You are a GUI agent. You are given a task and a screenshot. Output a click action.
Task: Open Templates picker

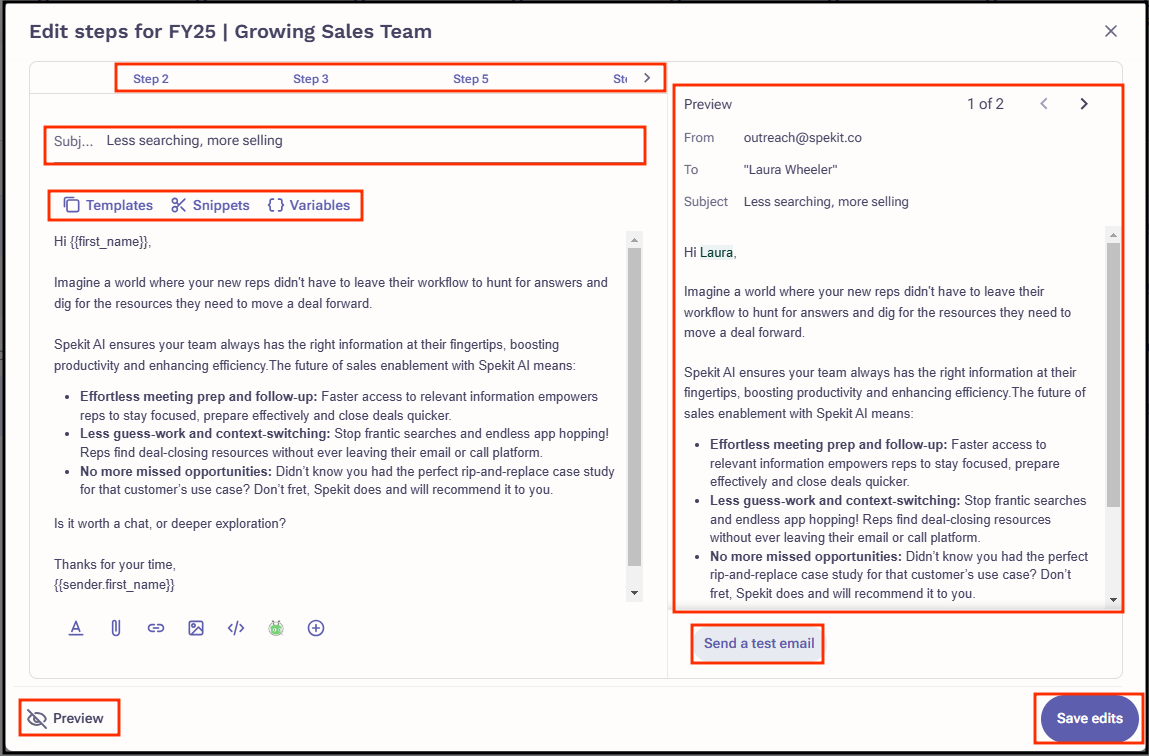pyautogui.click(x=108, y=205)
